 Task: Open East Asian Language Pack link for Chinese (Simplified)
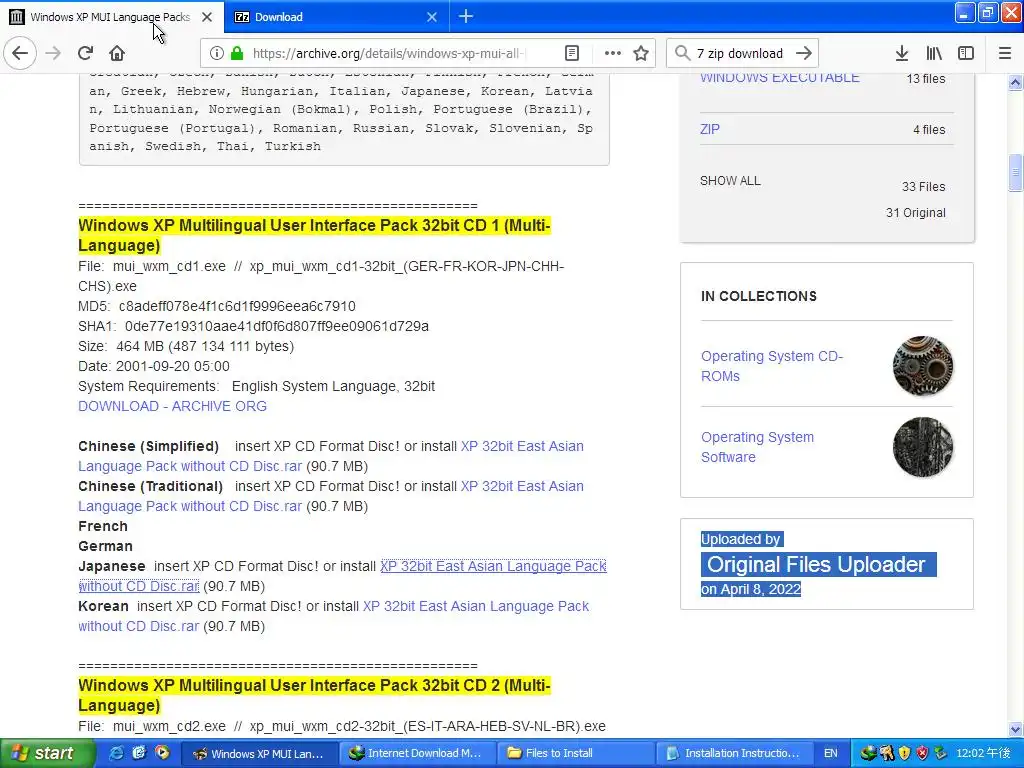pos(522,446)
